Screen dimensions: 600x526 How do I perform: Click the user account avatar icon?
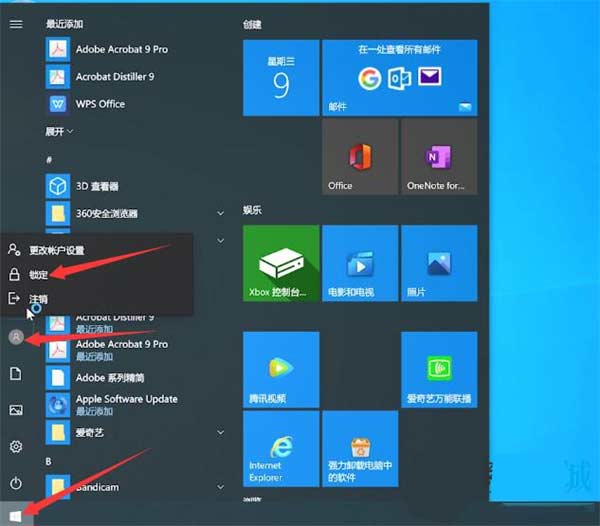point(16,337)
